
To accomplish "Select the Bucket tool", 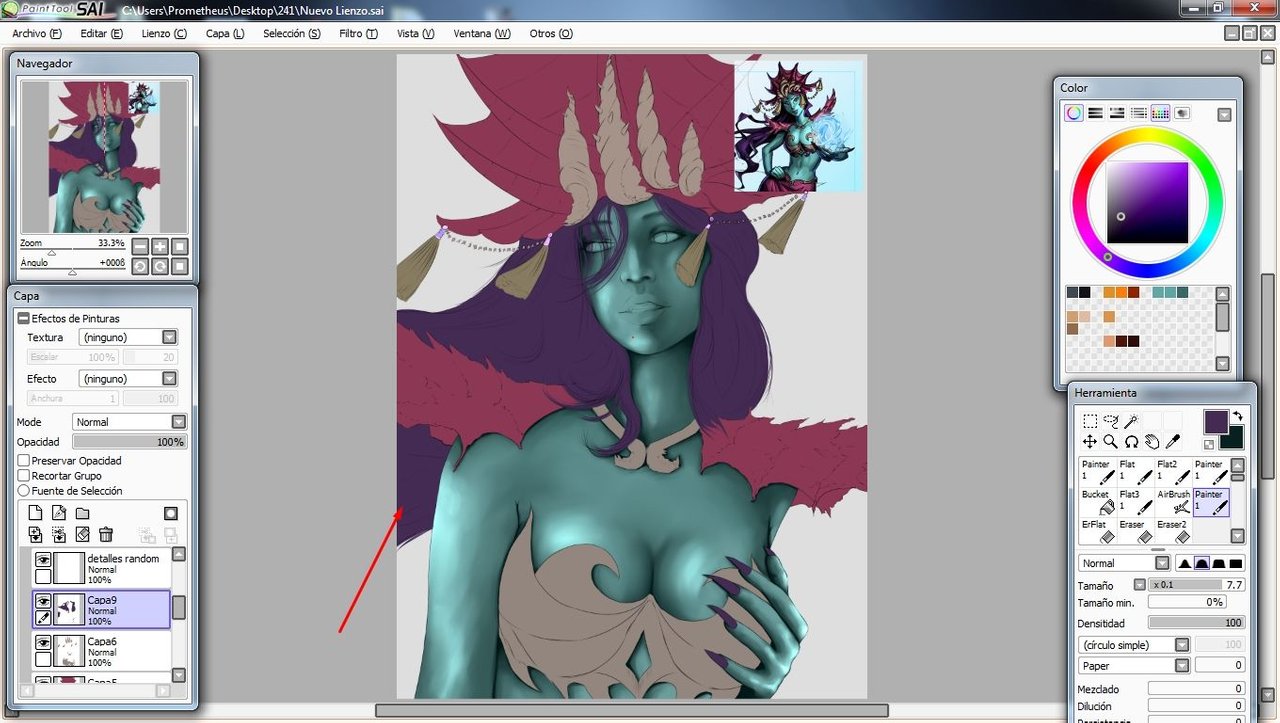I will tap(1097, 501).
